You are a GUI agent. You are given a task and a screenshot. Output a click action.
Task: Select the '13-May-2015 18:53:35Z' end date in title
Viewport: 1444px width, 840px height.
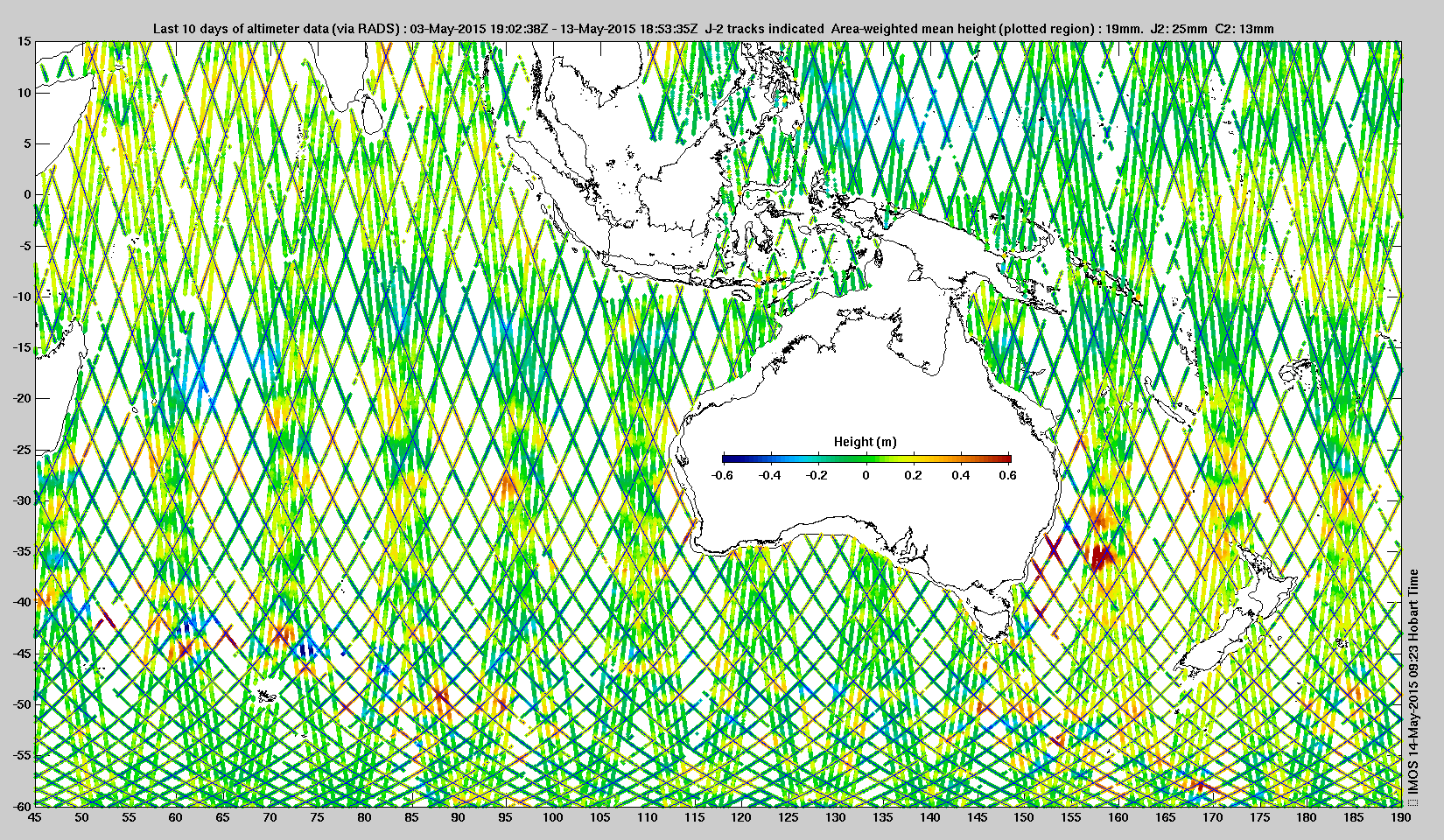[x=628, y=28]
